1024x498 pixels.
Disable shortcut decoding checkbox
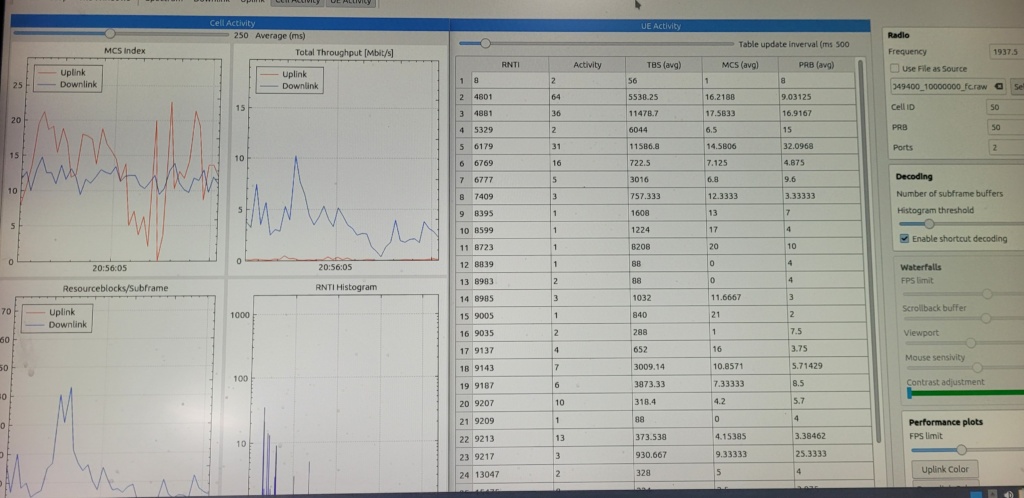click(904, 239)
